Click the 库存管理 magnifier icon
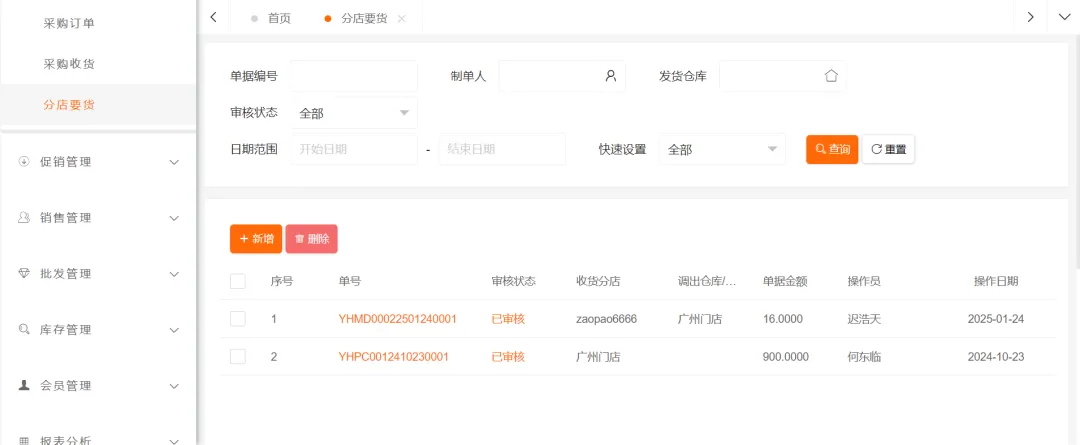The image size is (1080, 445). [x=24, y=329]
